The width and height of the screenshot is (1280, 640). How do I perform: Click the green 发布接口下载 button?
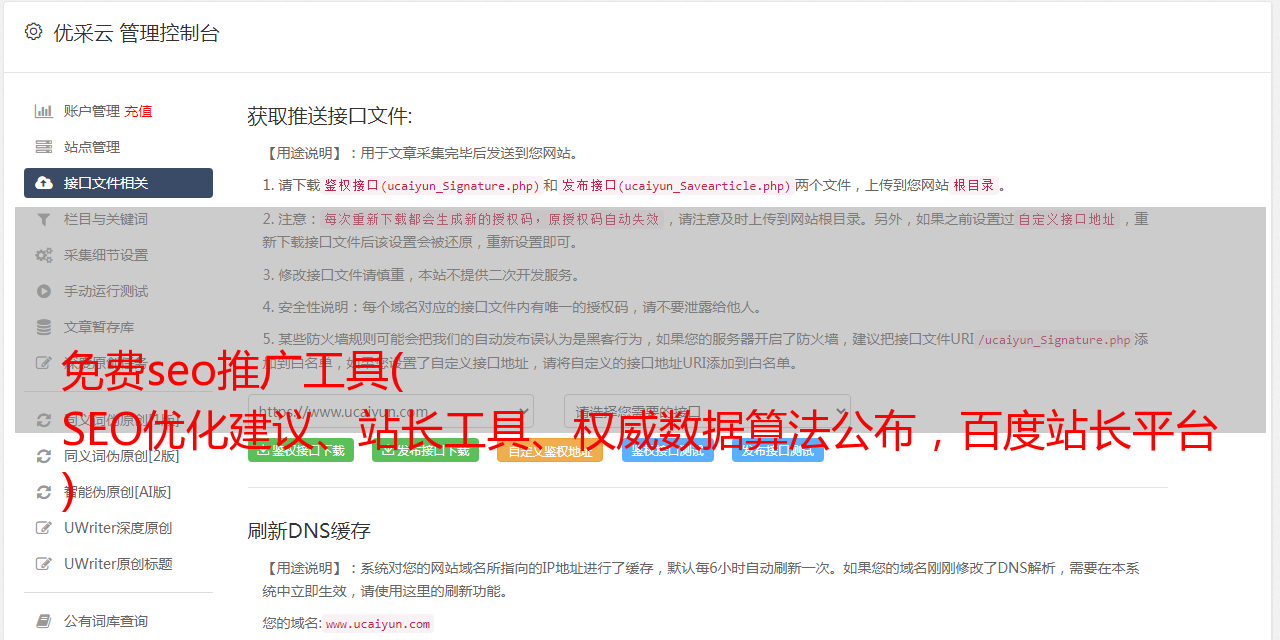(x=425, y=450)
